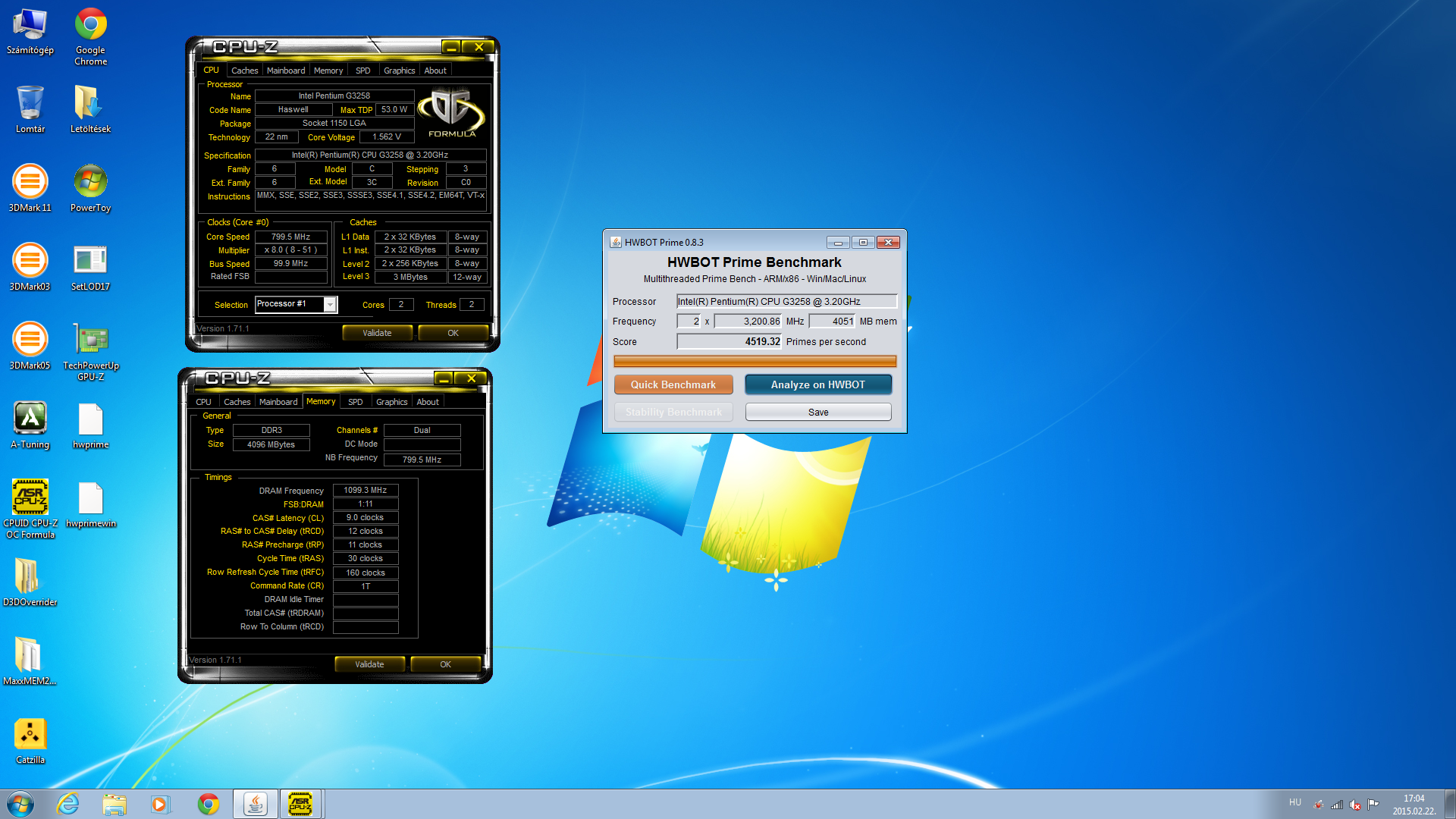Switch to the CPU-Z OC Formula taskbar button
Viewport: 1456px width, 819px height.
click(x=301, y=804)
